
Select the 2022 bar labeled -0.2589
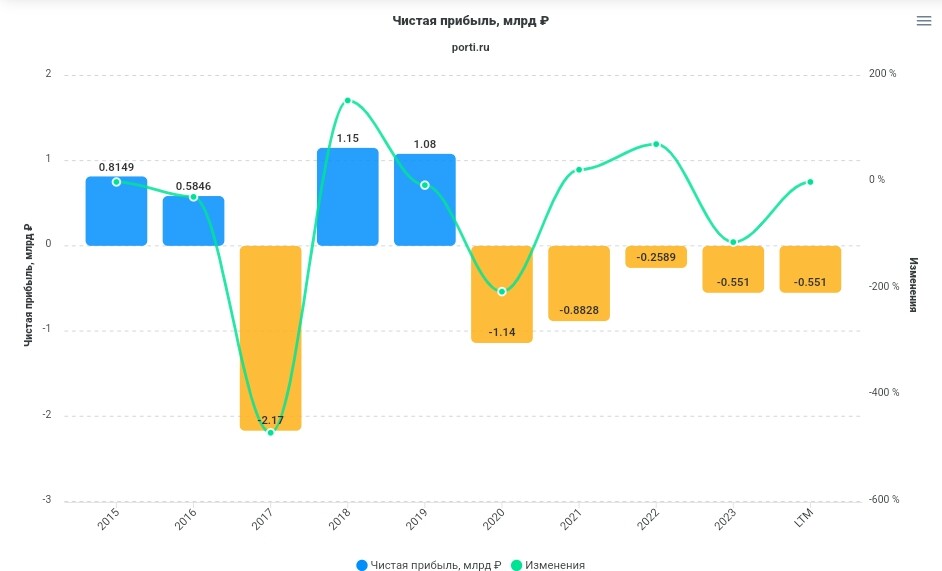[x=656, y=257]
